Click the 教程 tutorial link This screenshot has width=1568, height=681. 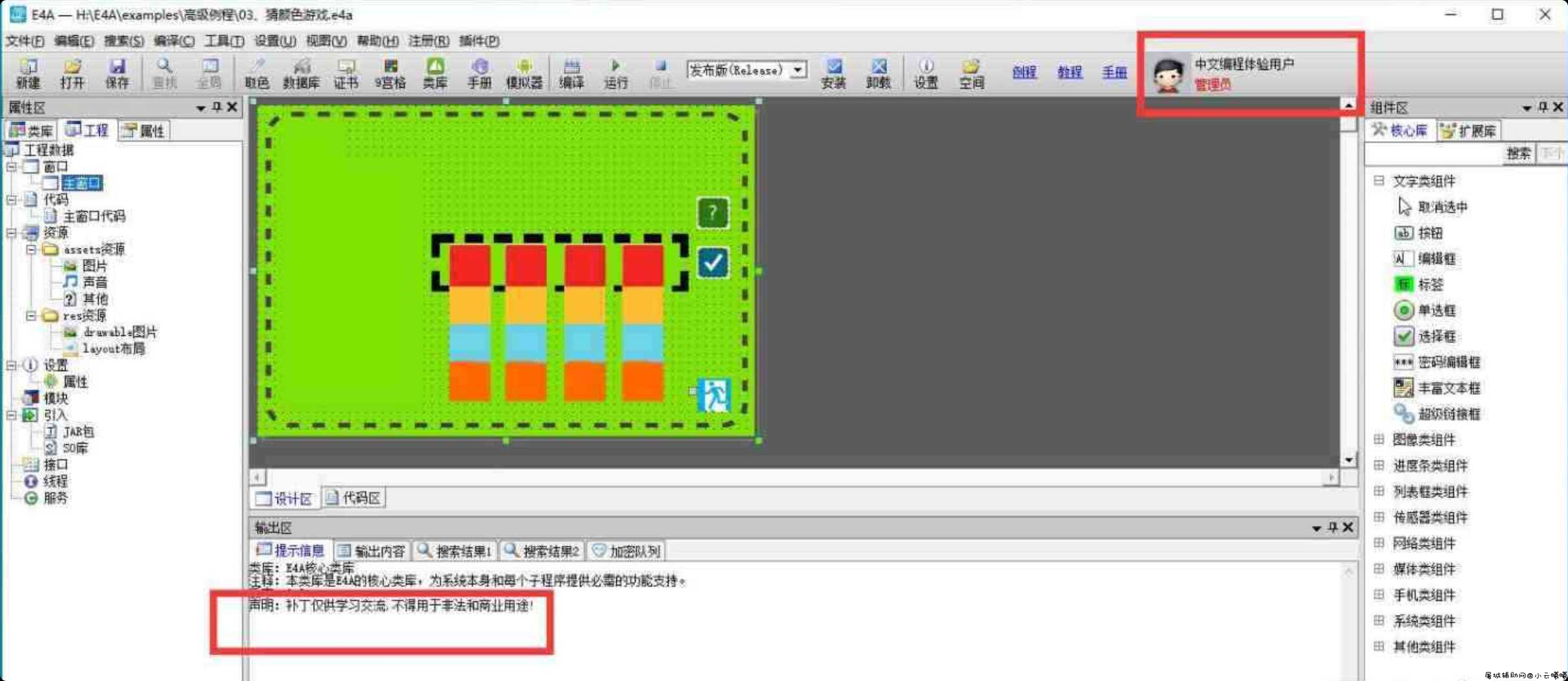coord(1069,72)
